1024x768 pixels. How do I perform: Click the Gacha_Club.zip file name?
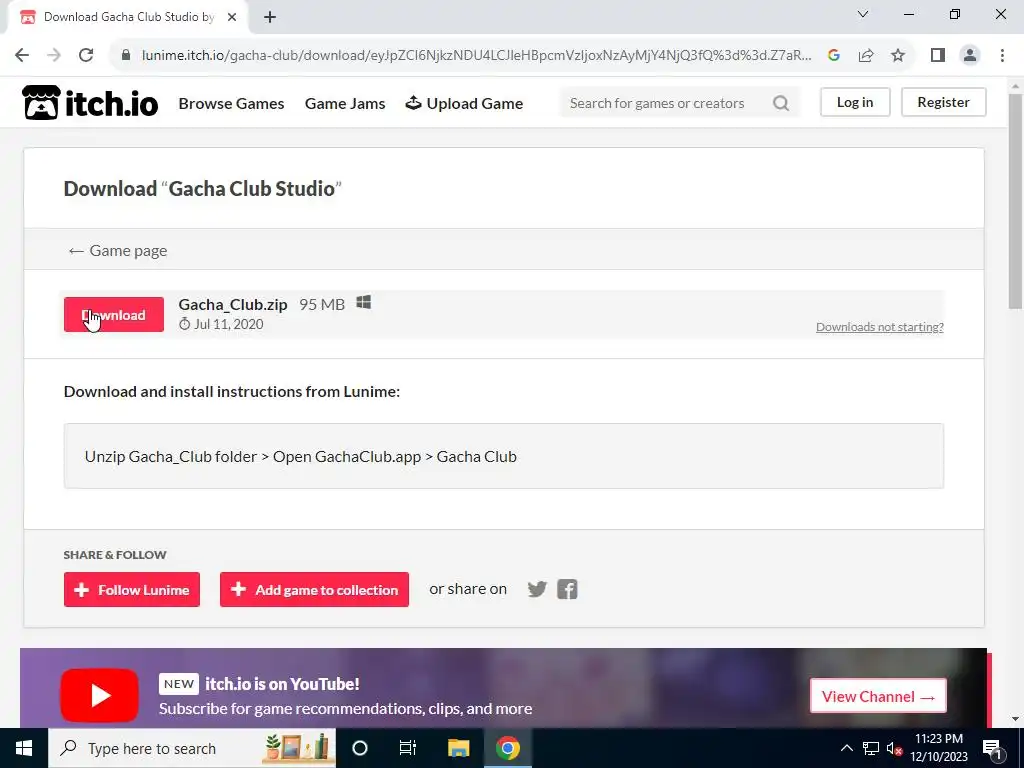click(x=232, y=305)
